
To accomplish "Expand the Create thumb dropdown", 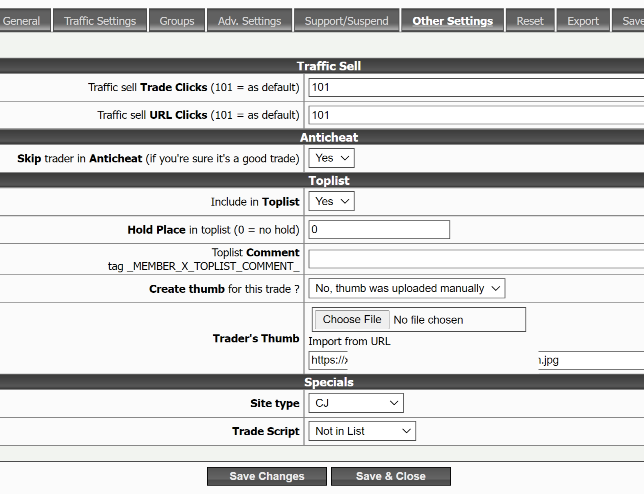I will [x=407, y=288].
